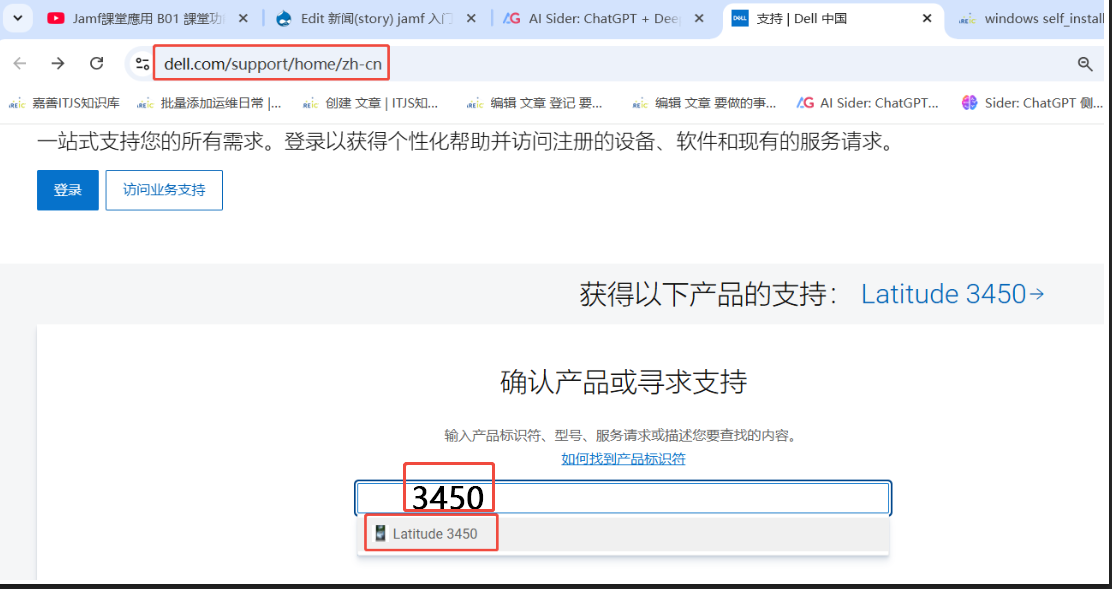Click the 访问业务支持 button
The height and width of the screenshot is (589, 1112).
(164, 190)
